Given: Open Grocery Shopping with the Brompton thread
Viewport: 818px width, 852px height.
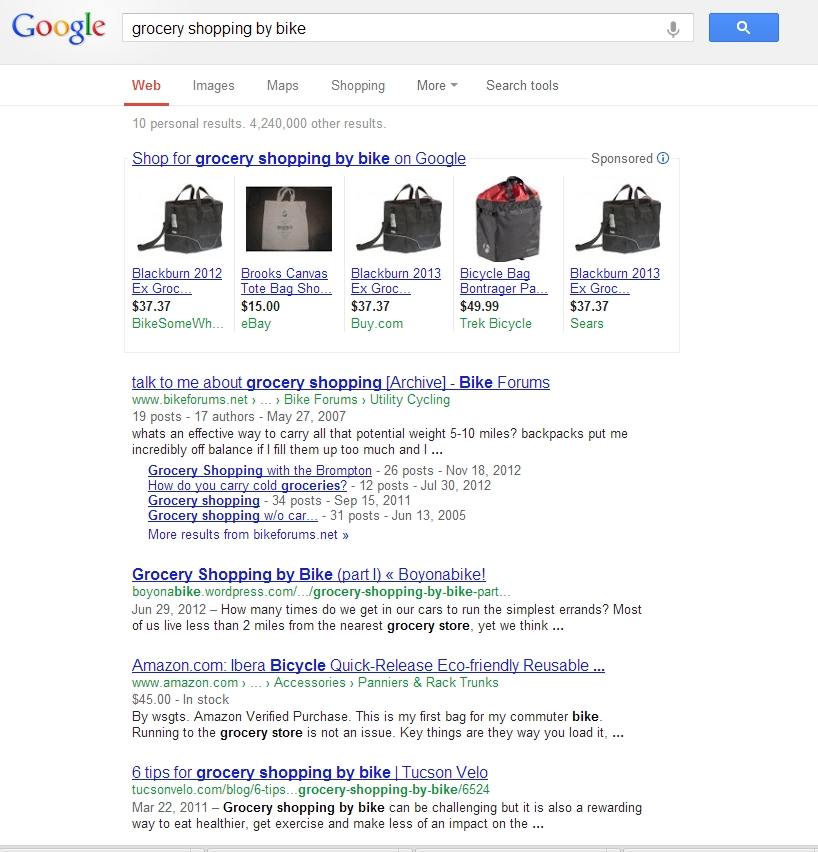Looking at the screenshot, I should [x=260, y=471].
